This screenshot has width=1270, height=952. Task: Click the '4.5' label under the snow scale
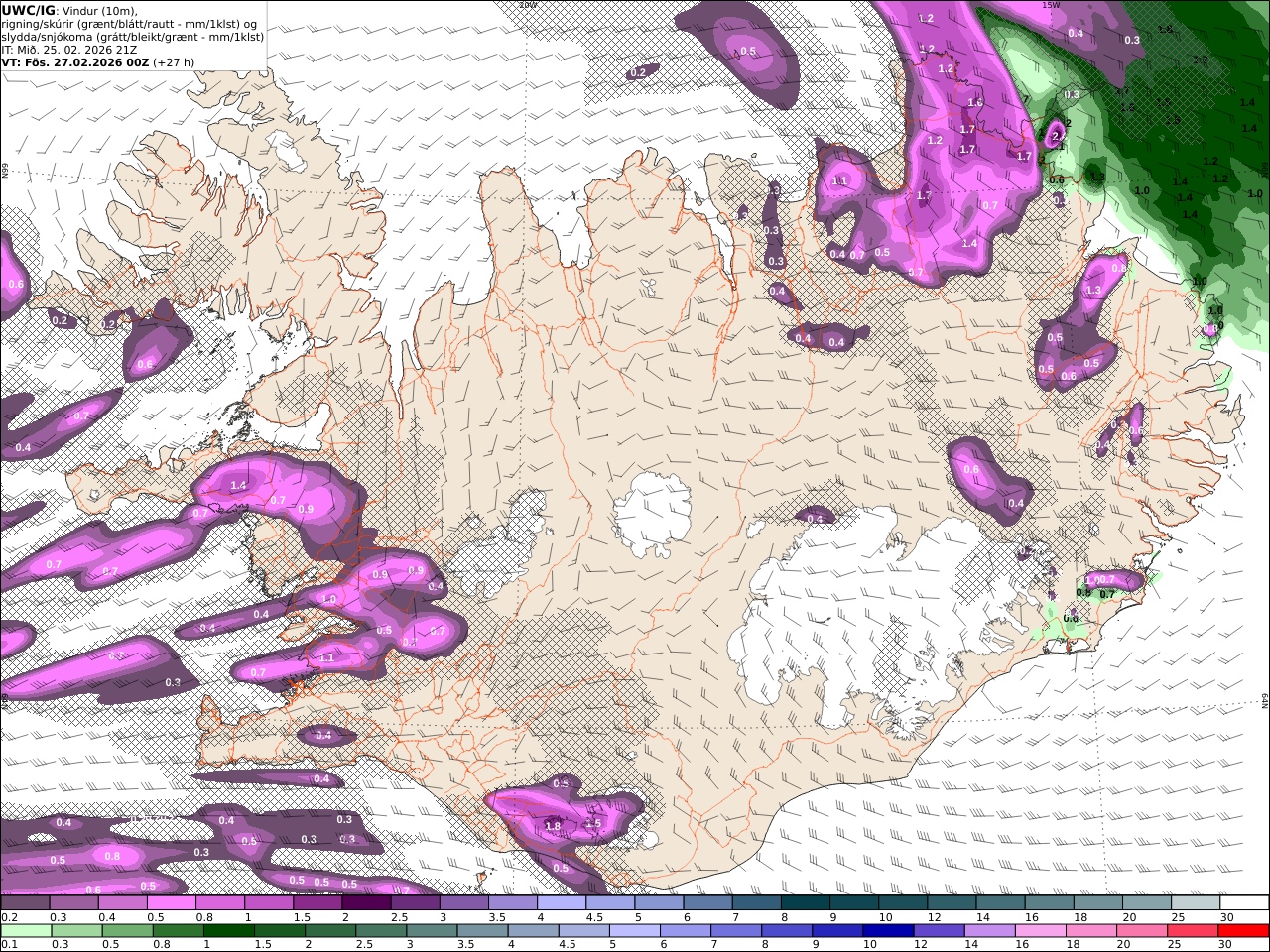click(x=593, y=917)
